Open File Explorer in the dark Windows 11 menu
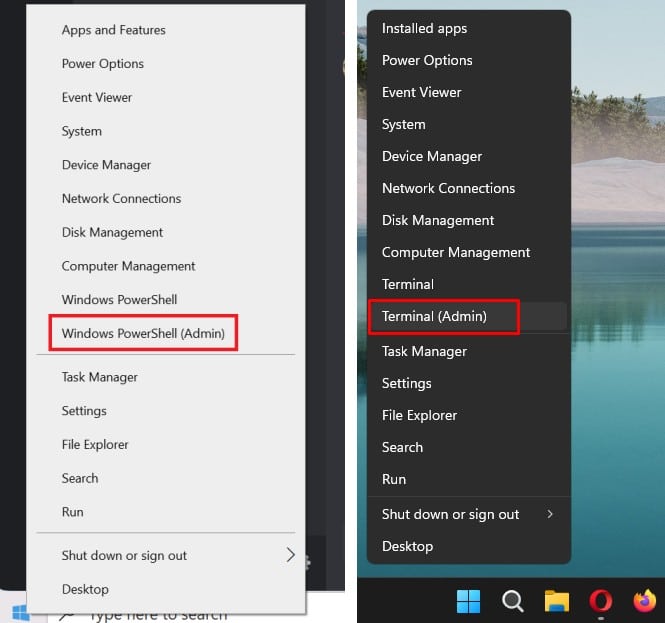665x623 pixels. pyautogui.click(x=468, y=415)
